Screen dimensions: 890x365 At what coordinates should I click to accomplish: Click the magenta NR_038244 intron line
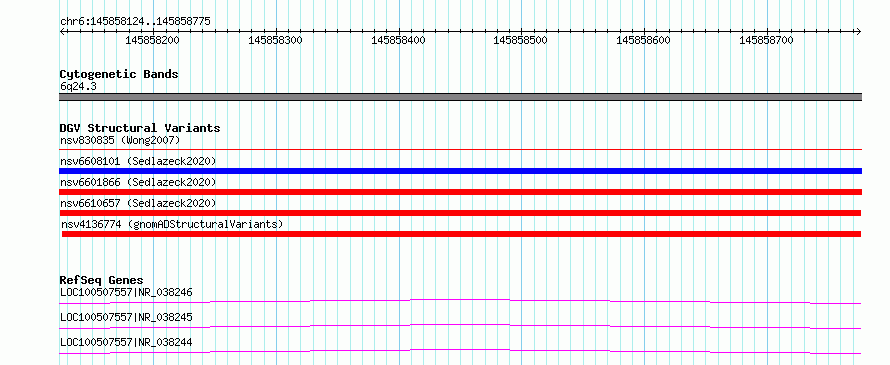point(460,351)
